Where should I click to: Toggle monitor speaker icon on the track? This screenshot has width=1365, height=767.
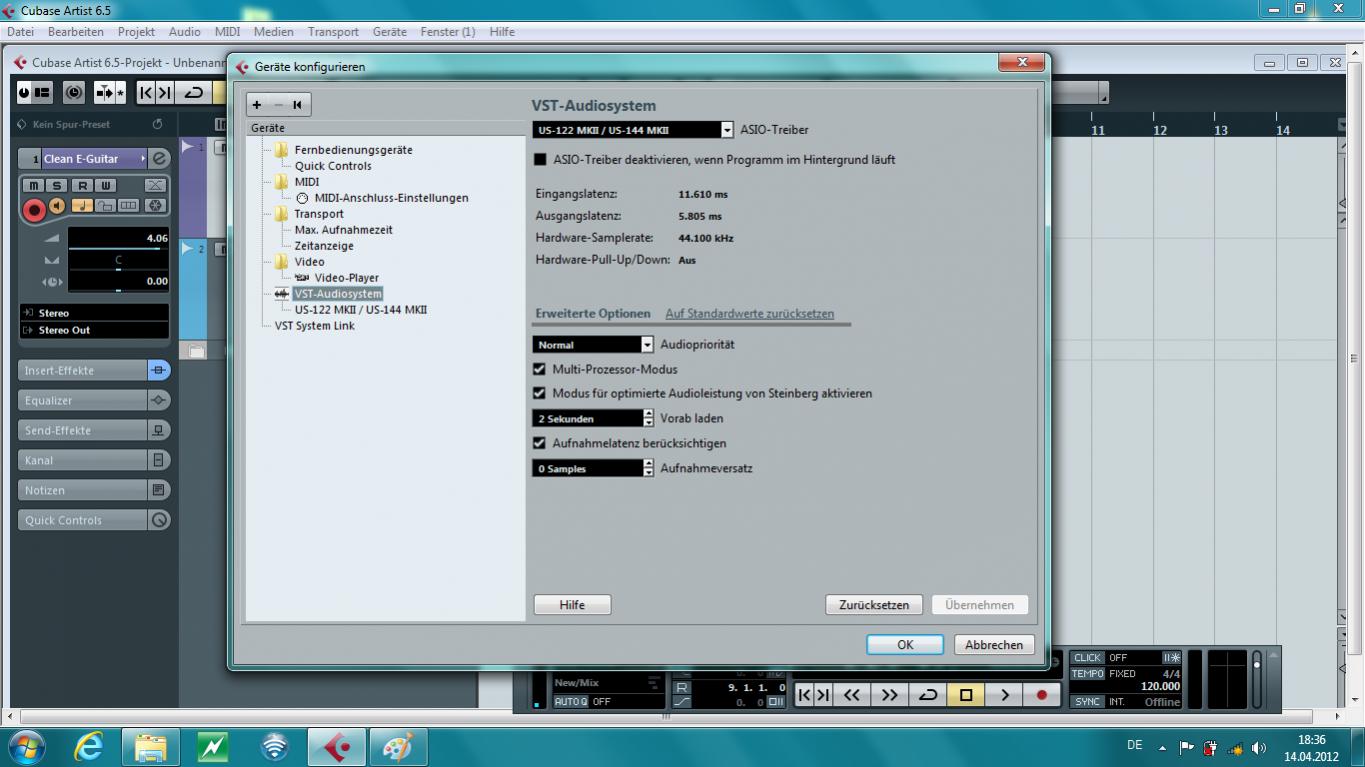click(57, 206)
